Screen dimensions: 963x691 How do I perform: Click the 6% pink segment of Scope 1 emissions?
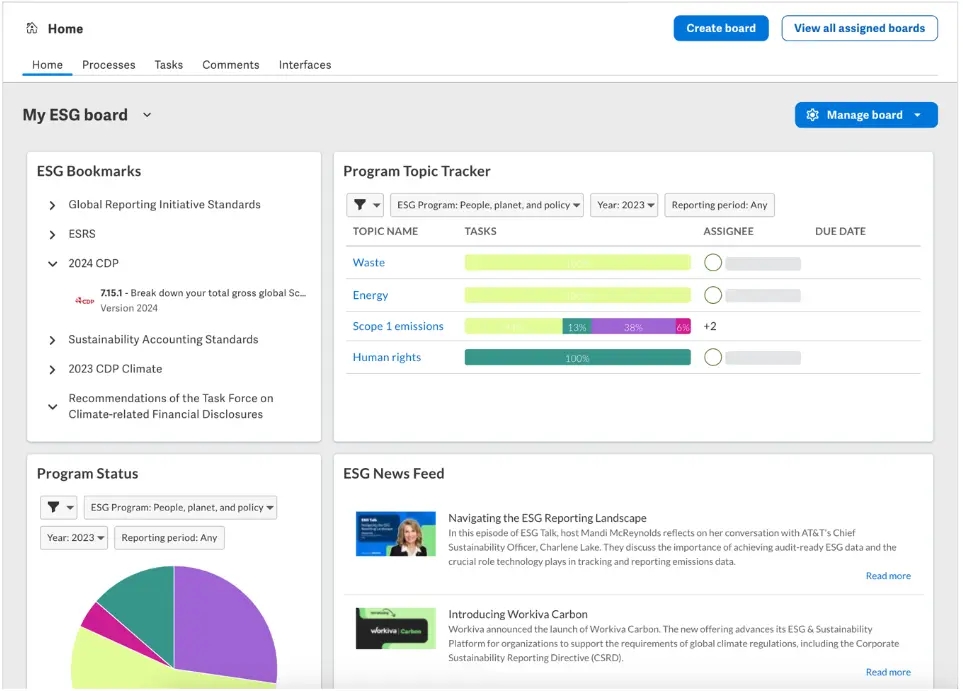(x=683, y=327)
